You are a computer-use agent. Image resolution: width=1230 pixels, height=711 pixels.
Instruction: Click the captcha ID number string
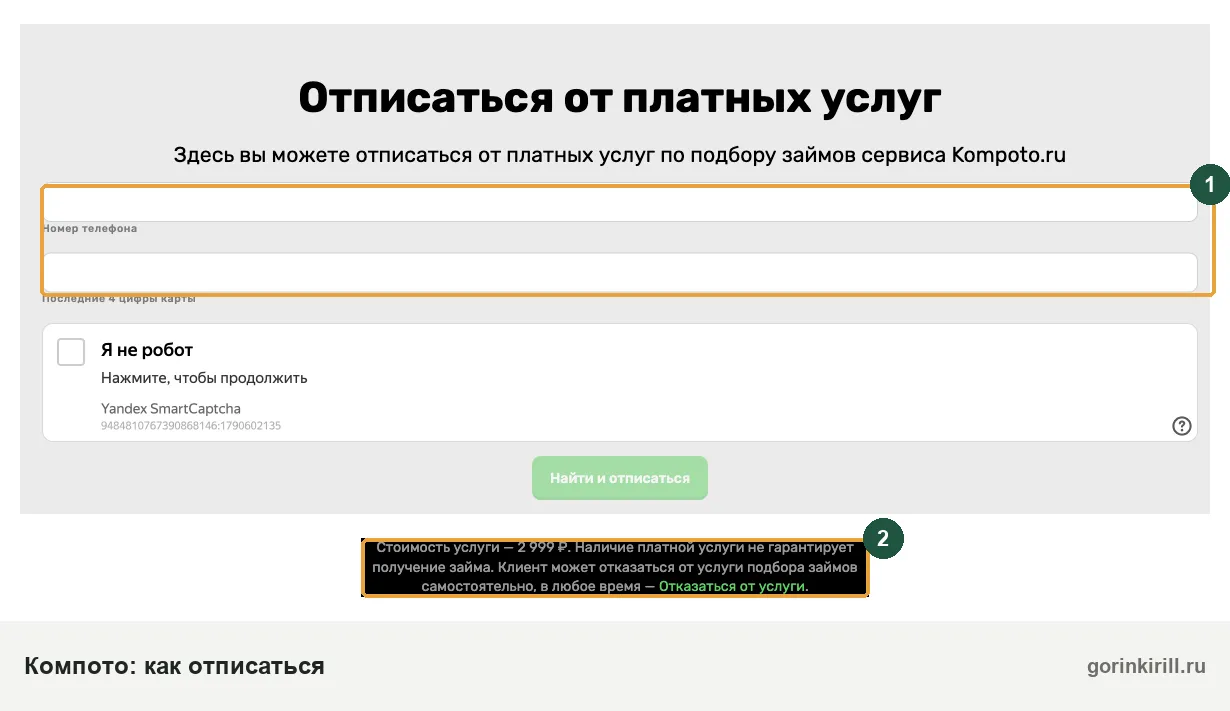(191, 426)
